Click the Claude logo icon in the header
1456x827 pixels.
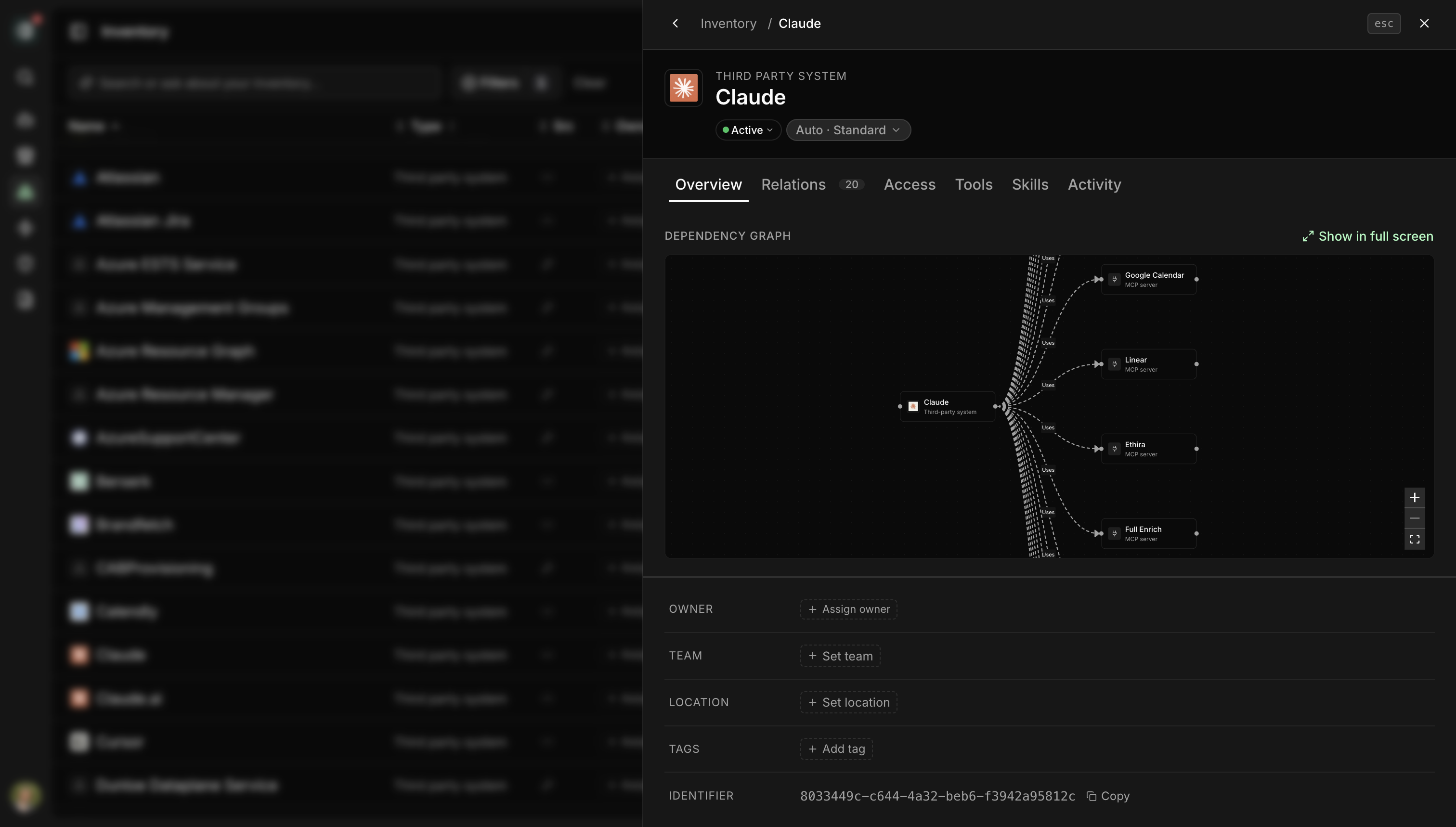click(x=683, y=88)
